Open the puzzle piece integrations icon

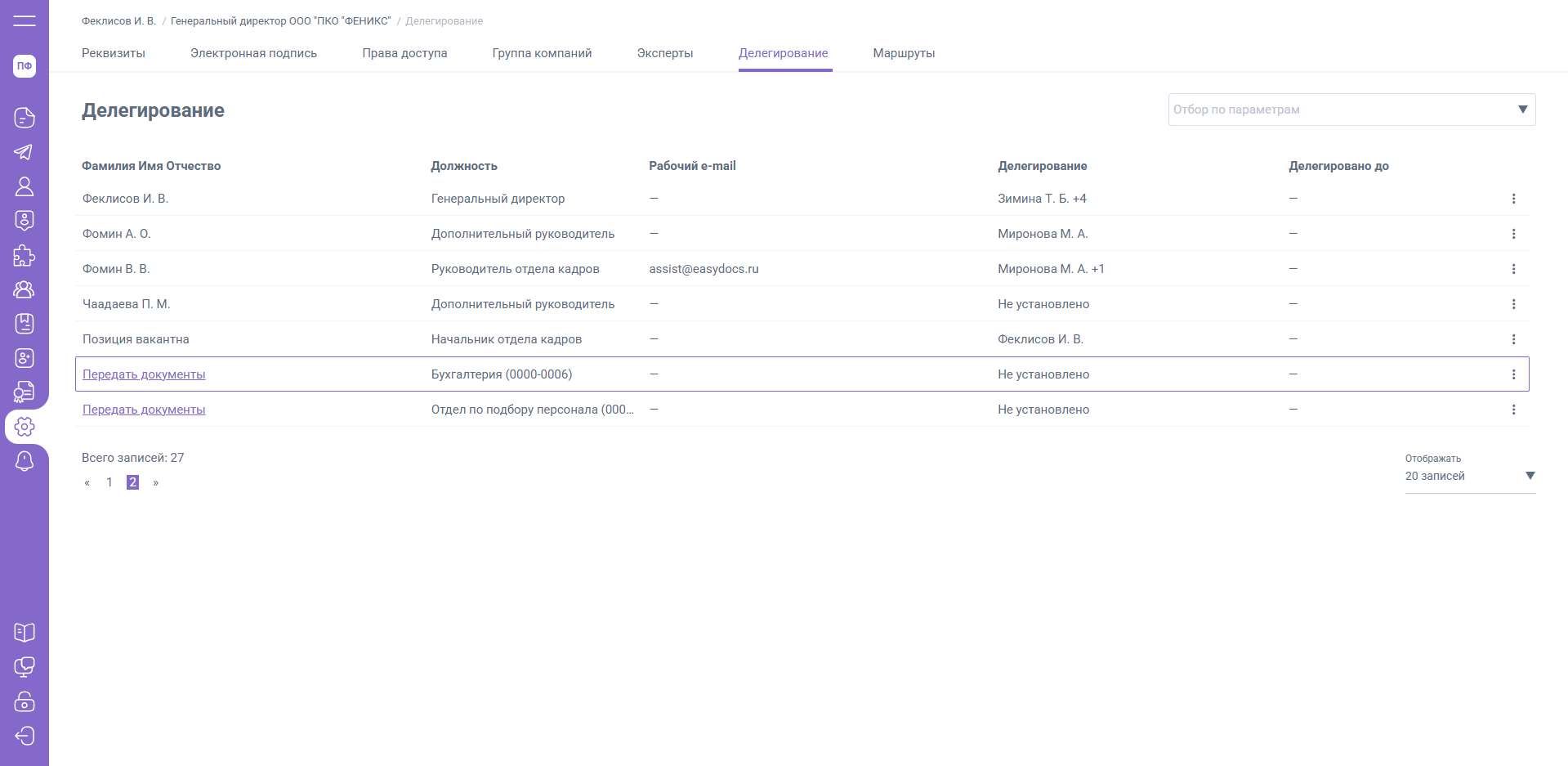25,256
